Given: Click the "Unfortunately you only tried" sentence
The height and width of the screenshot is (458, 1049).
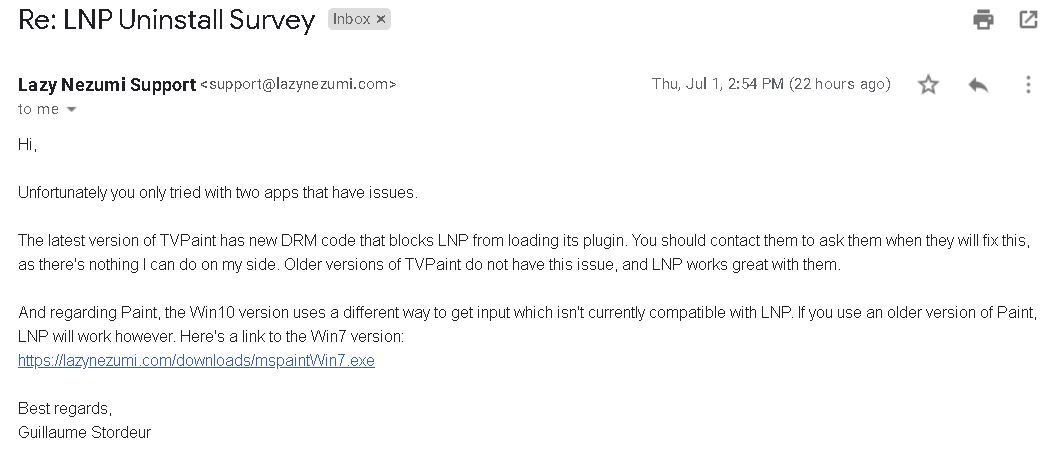Looking at the screenshot, I should coord(218,193).
